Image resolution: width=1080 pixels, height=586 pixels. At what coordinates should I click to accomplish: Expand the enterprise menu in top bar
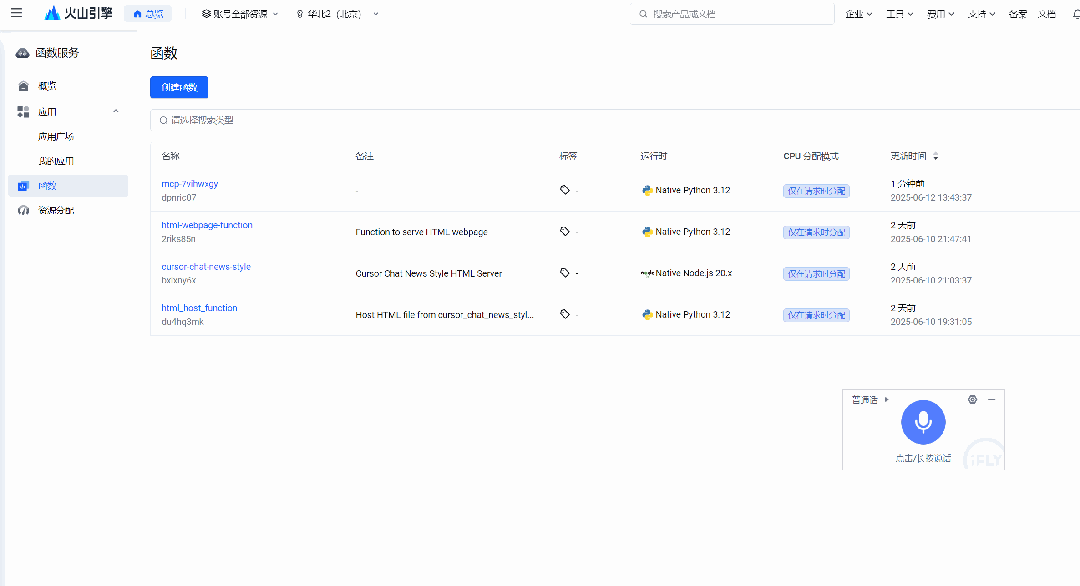pyautogui.click(x=859, y=14)
